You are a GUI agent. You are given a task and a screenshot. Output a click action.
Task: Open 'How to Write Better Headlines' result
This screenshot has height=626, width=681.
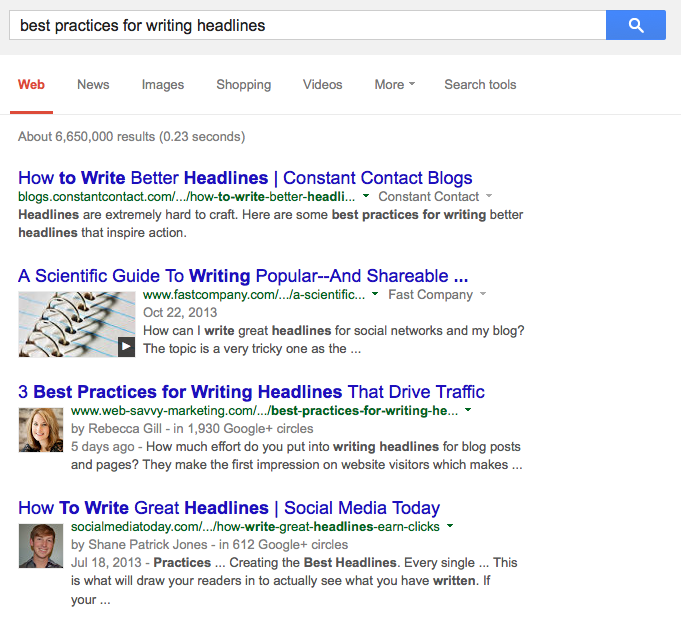click(245, 178)
